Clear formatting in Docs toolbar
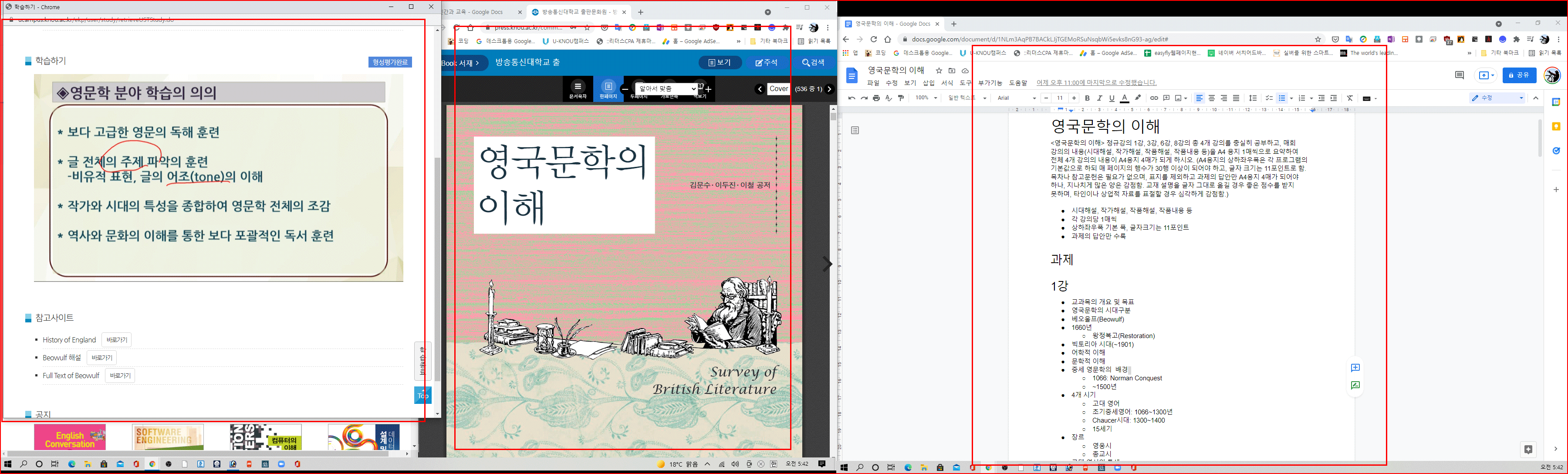 [1350, 98]
